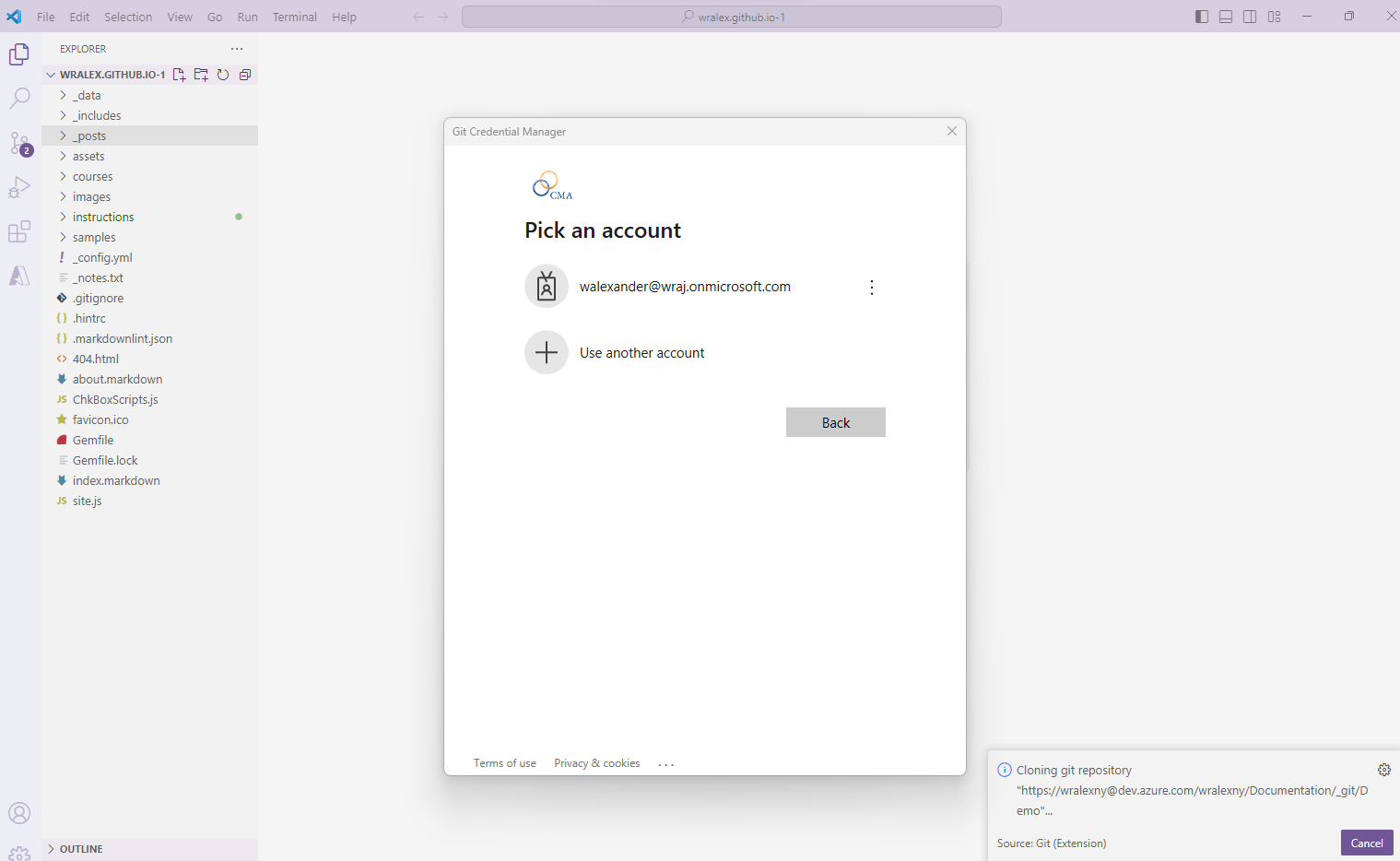
Task: Open 404.html file
Action: [150, 359]
